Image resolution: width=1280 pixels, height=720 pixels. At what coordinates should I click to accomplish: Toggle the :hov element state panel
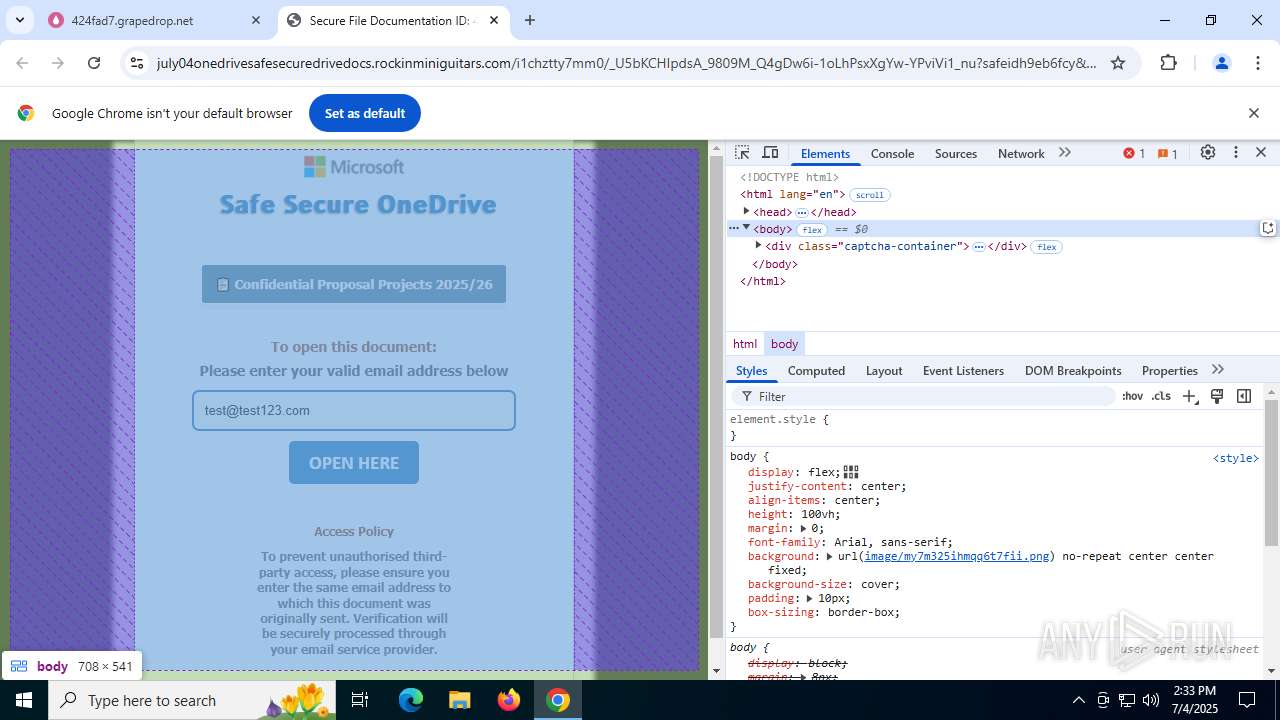click(x=1132, y=396)
